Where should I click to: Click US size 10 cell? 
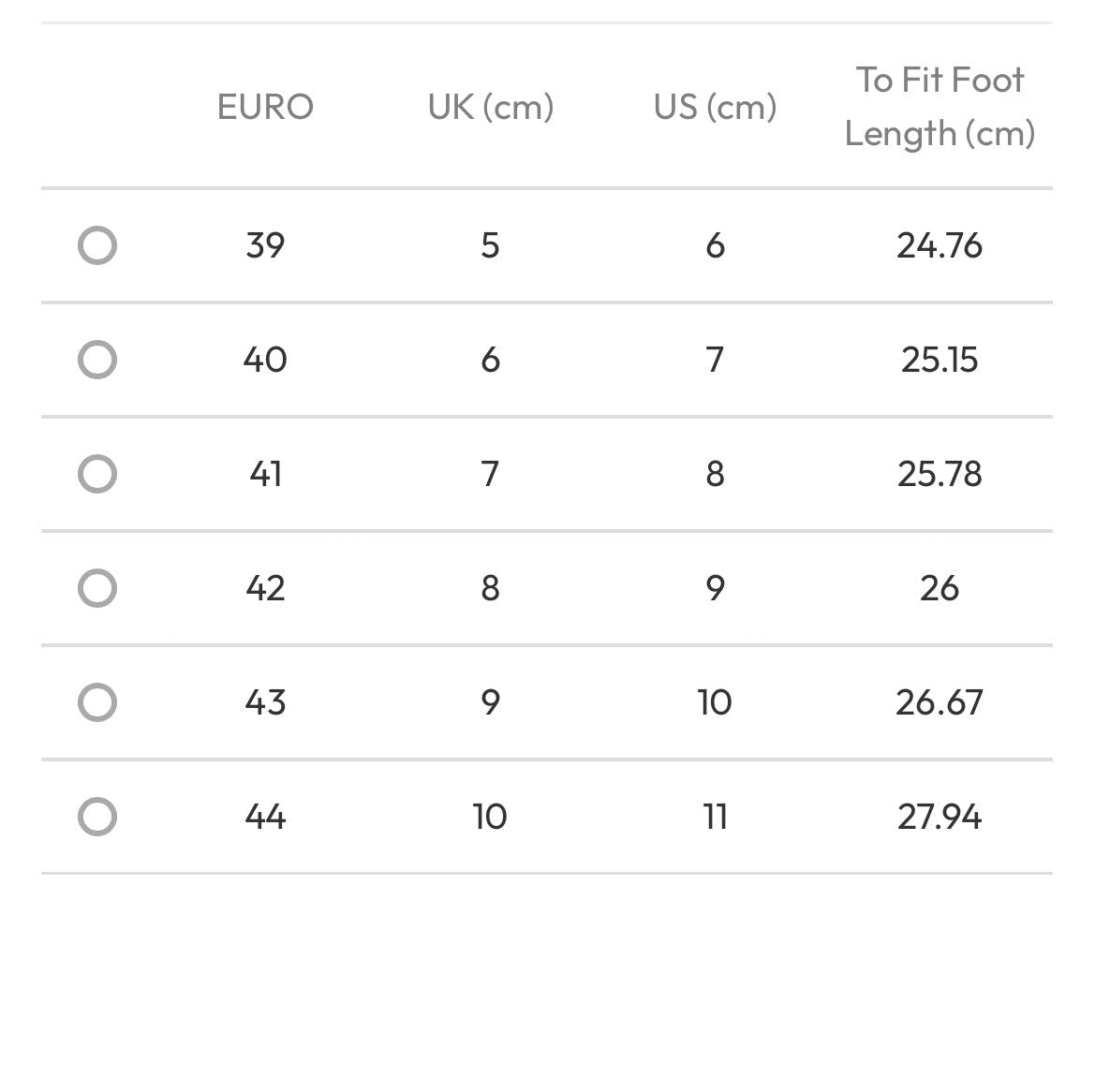coord(715,701)
